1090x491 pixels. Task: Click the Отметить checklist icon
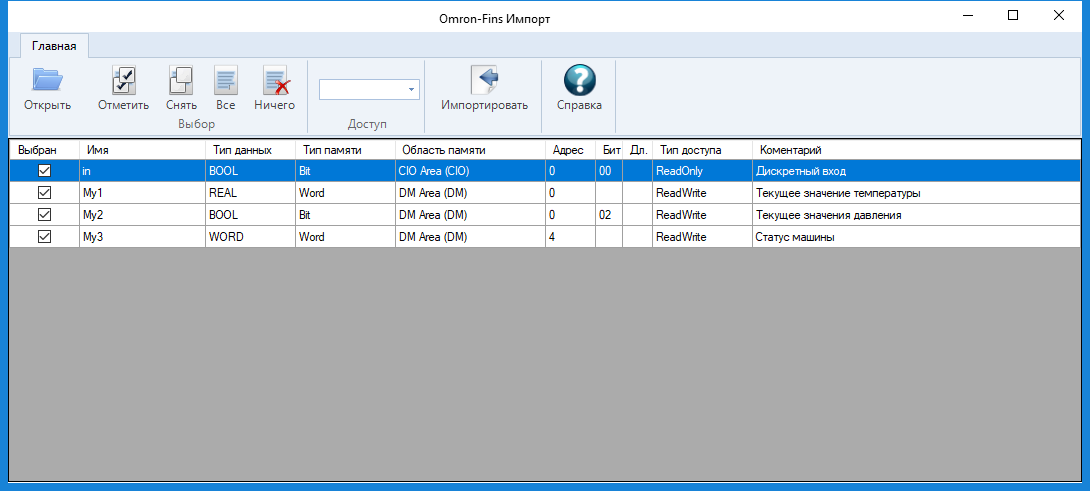(x=124, y=80)
